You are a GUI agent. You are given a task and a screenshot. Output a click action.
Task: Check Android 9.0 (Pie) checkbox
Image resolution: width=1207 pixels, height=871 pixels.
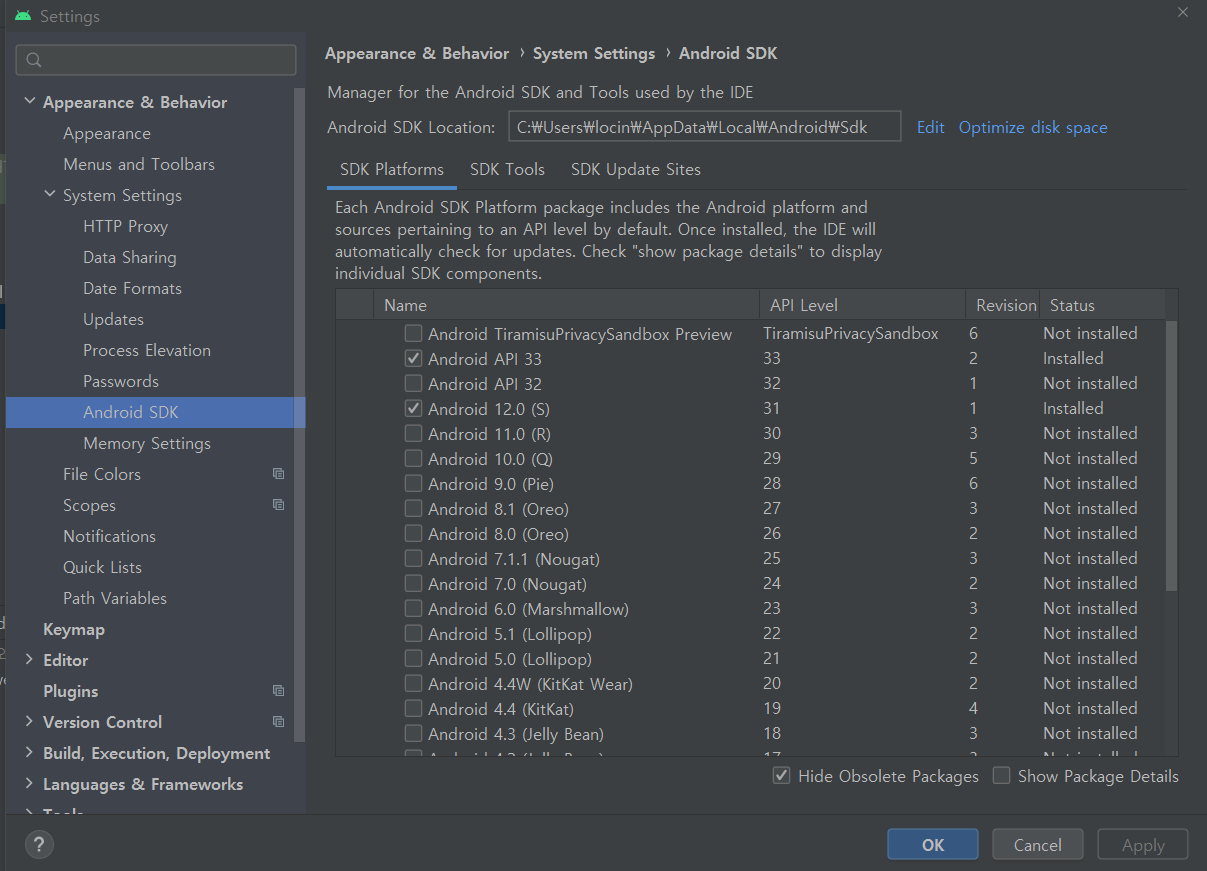click(413, 484)
